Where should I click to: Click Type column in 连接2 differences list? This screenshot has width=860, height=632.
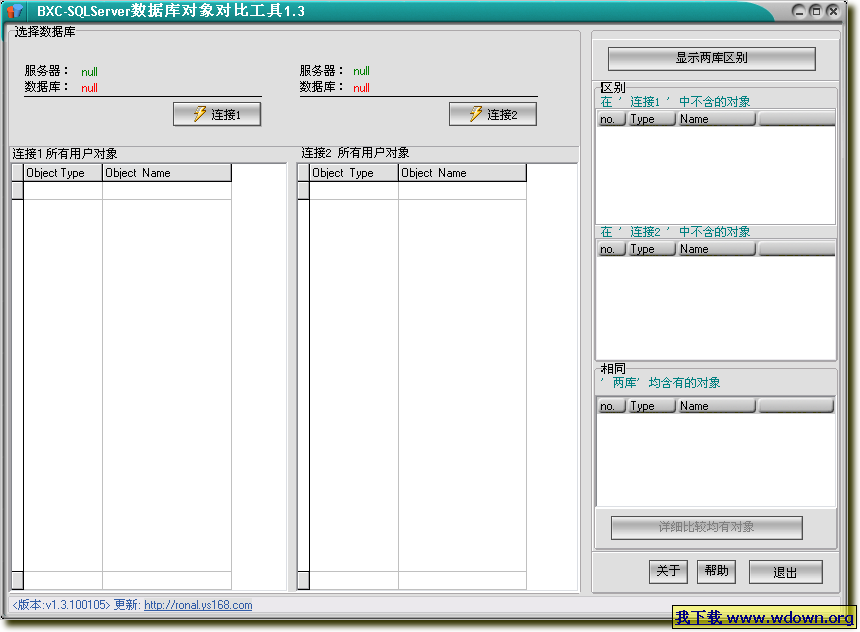651,249
